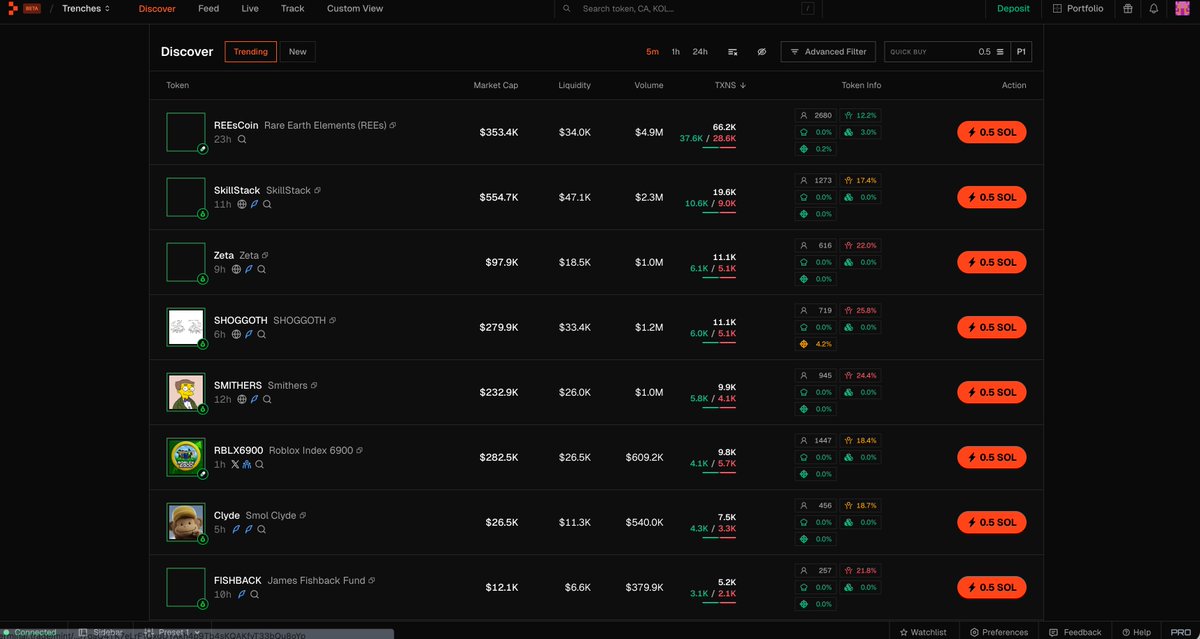
Task: Sort by the TXNS column arrow
Action: coord(743,85)
